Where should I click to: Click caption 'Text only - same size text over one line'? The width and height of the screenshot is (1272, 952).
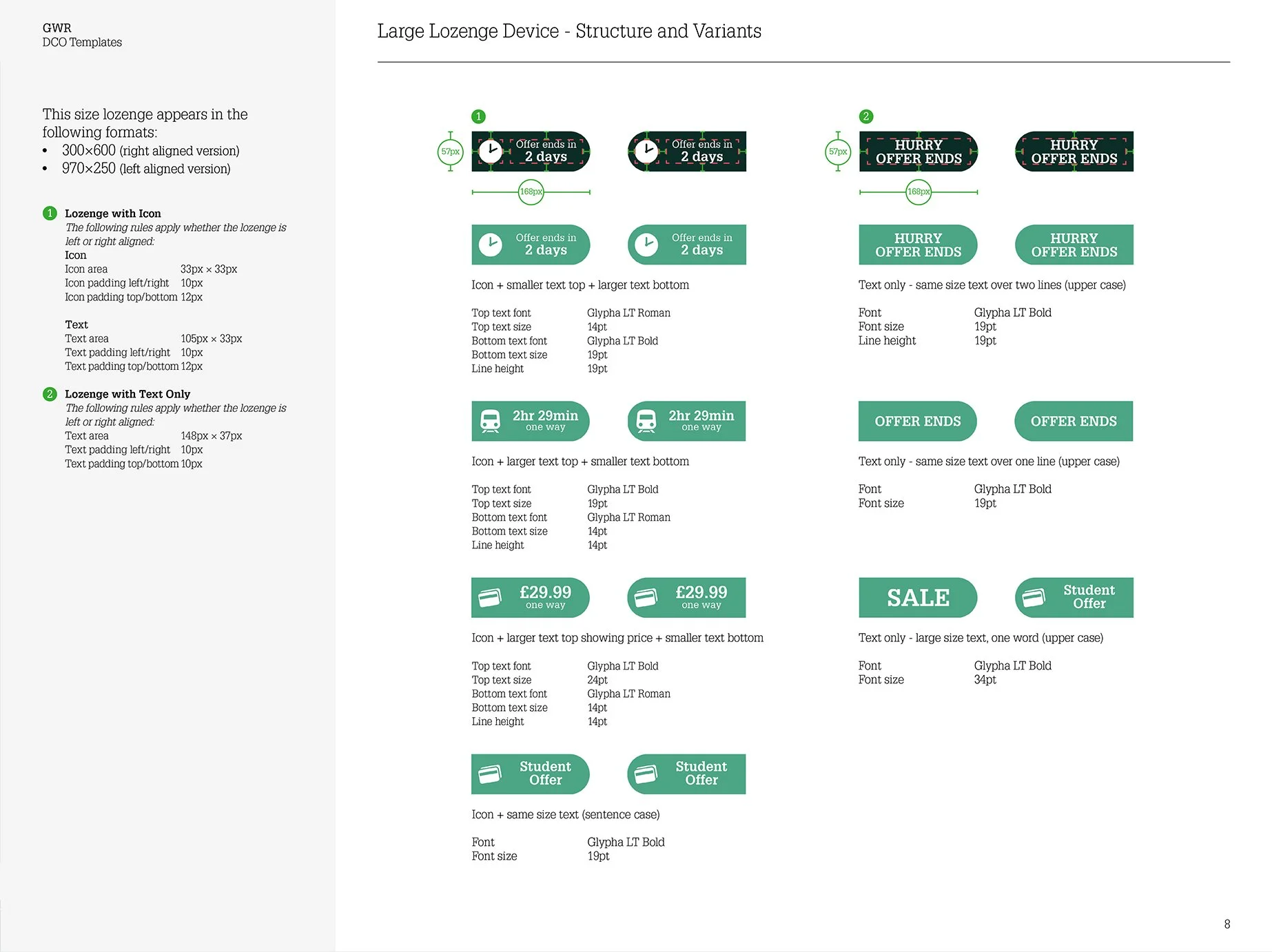pos(989,462)
